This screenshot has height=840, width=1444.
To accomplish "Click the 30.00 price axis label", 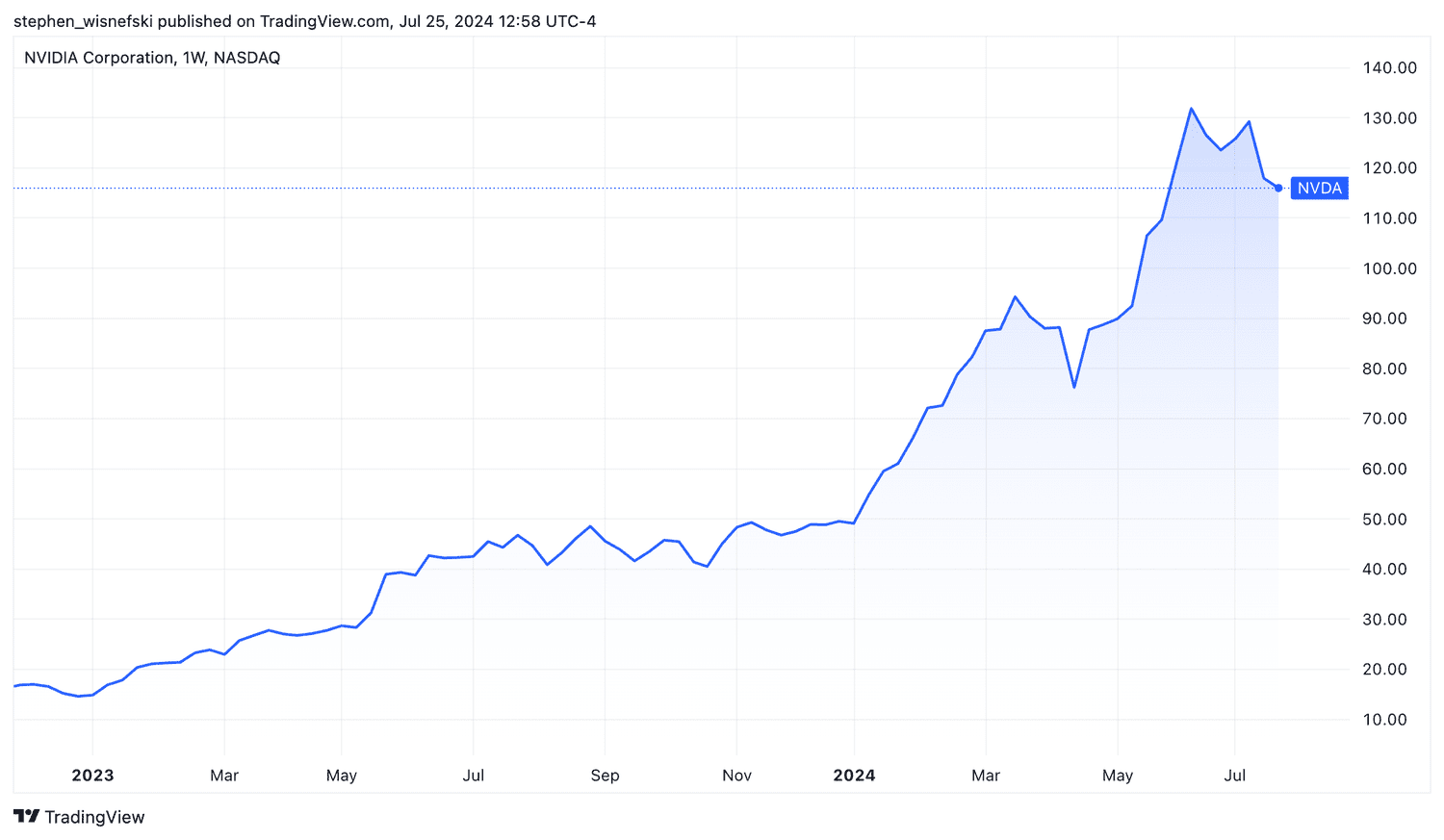I will coord(1384,619).
